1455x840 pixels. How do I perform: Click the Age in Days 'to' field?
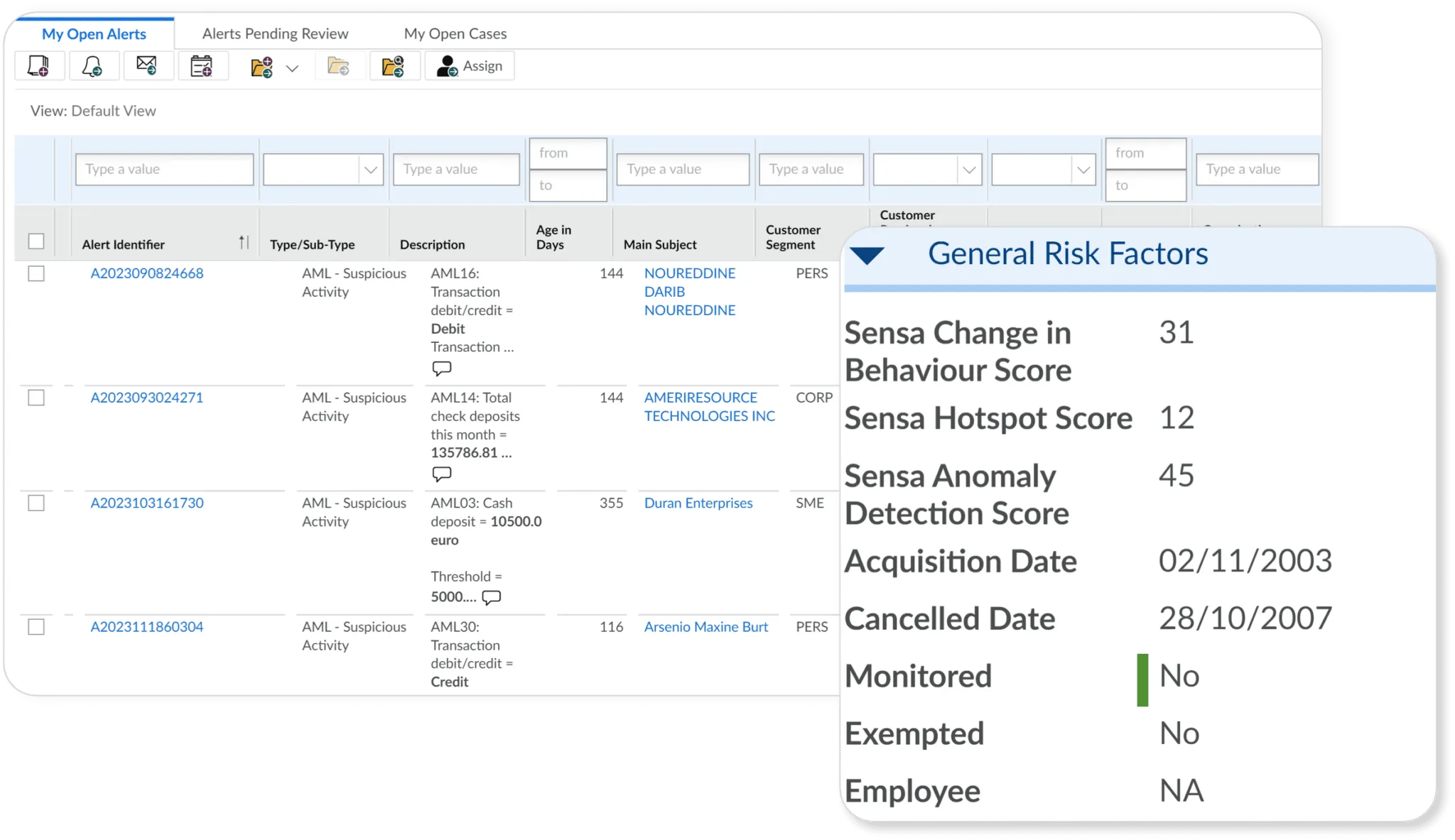(x=568, y=186)
